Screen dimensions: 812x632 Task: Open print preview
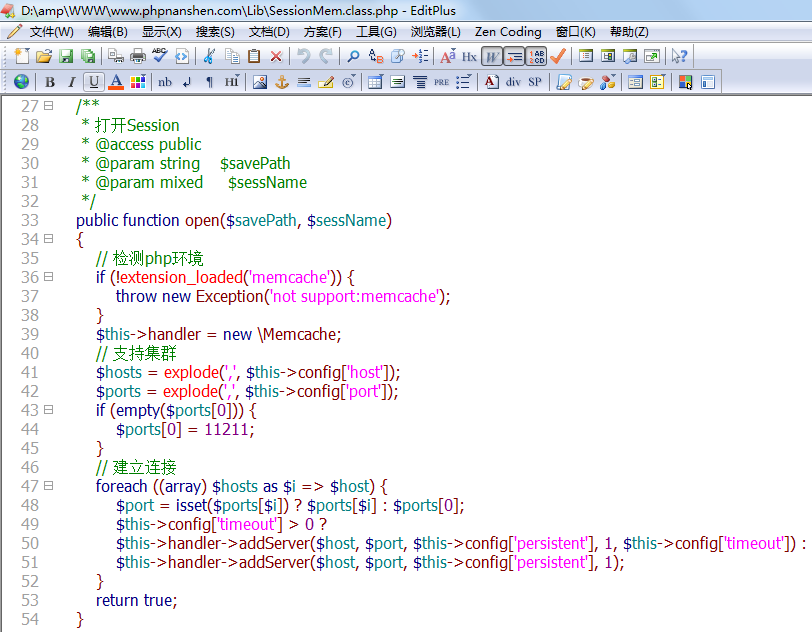(115, 56)
